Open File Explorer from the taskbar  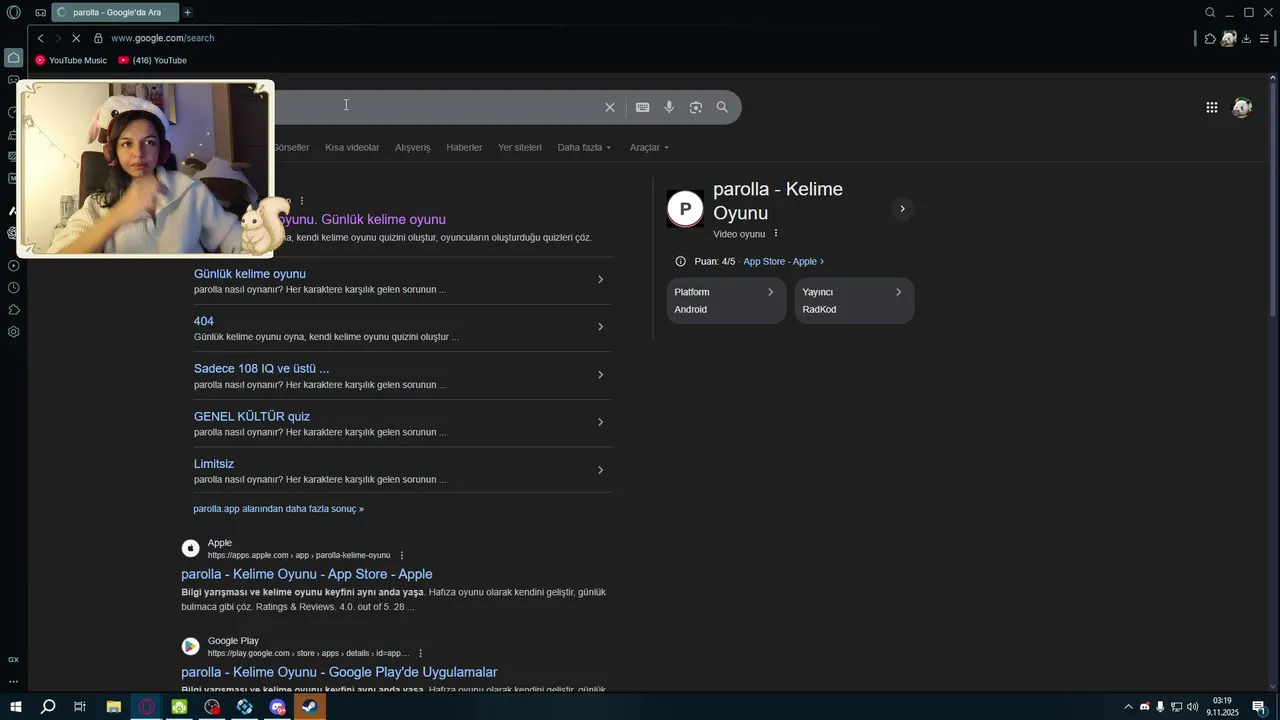pos(113,707)
